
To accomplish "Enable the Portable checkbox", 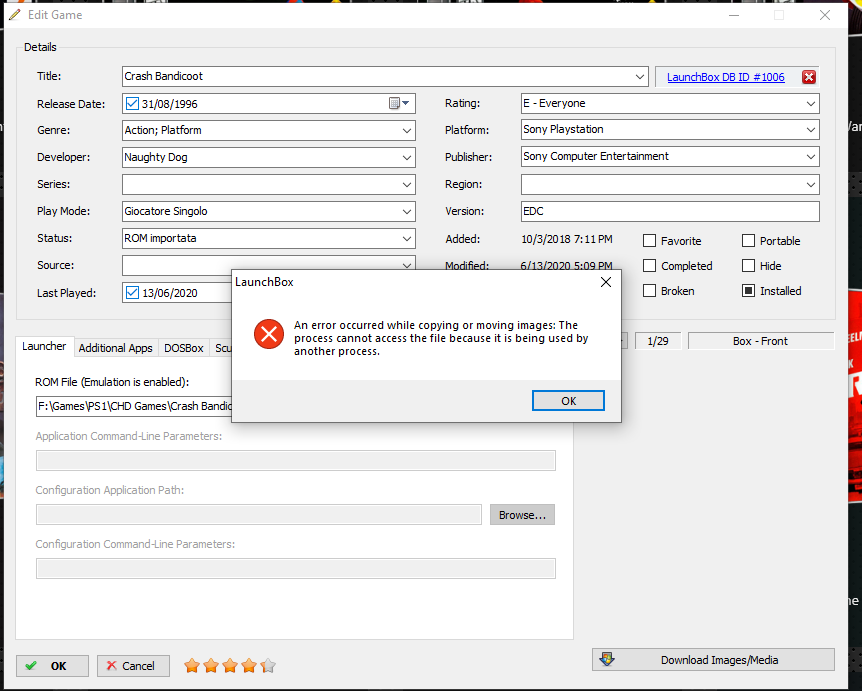I will [x=748, y=241].
